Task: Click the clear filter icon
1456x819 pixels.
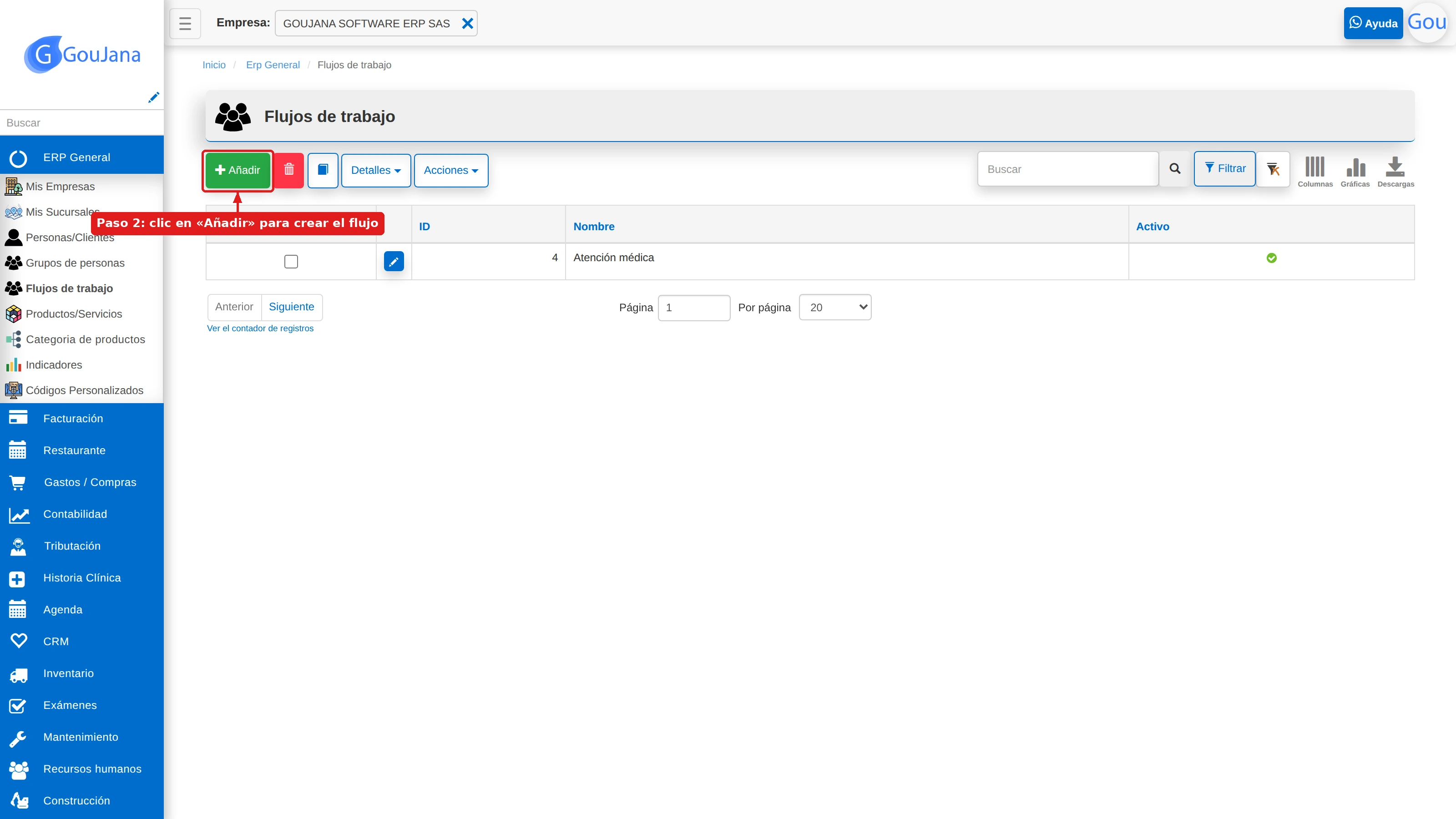Action: 1273,169
